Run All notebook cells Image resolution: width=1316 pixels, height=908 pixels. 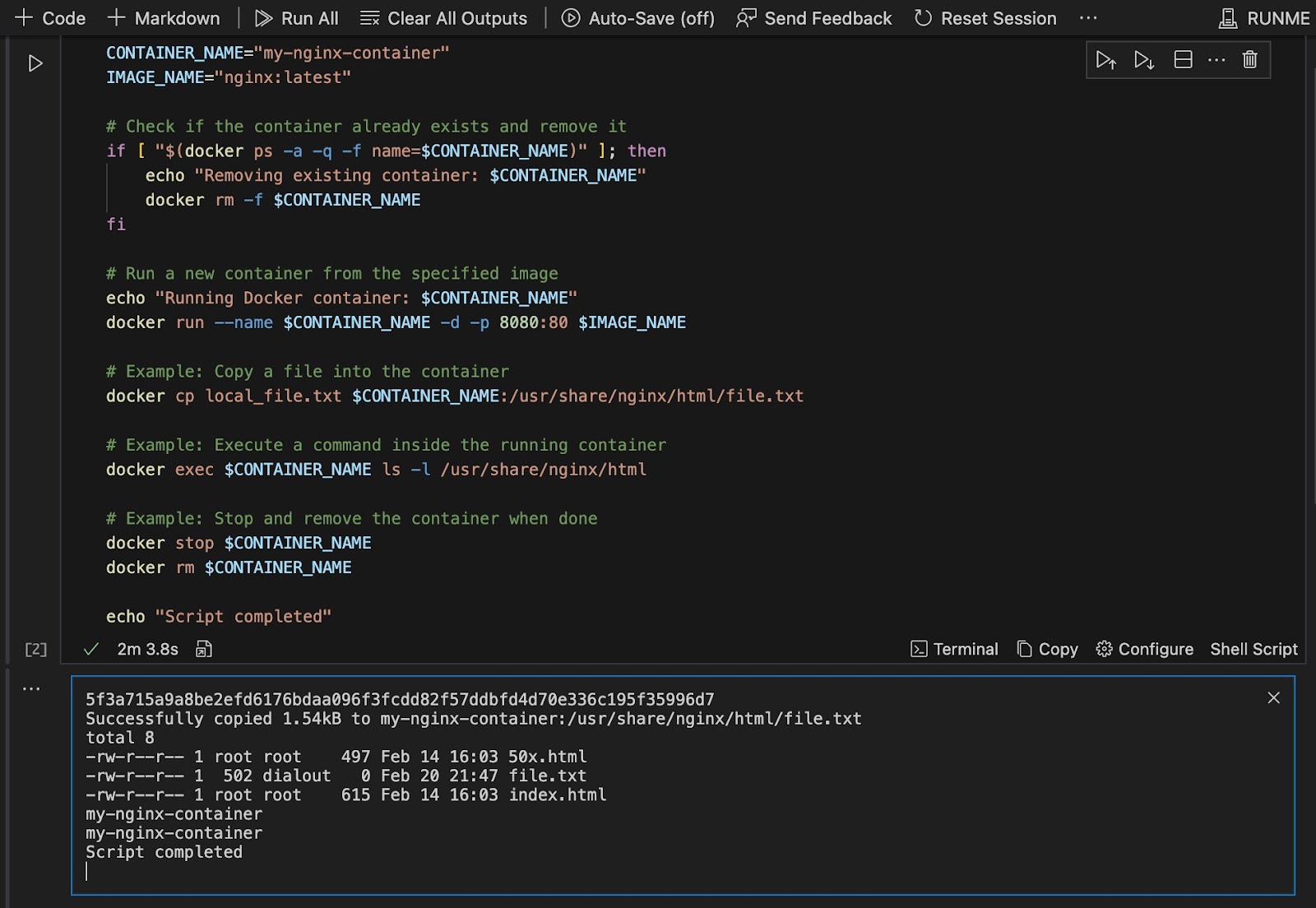click(x=296, y=17)
